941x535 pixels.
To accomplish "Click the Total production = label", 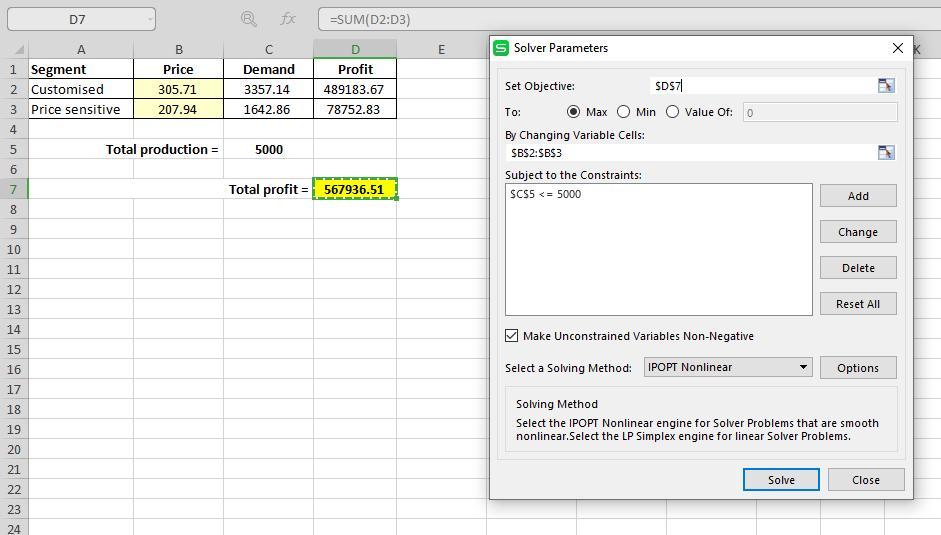I will tap(162, 150).
